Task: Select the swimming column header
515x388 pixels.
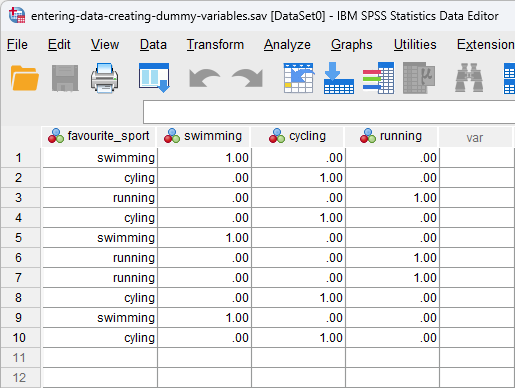Action: click(x=203, y=137)
